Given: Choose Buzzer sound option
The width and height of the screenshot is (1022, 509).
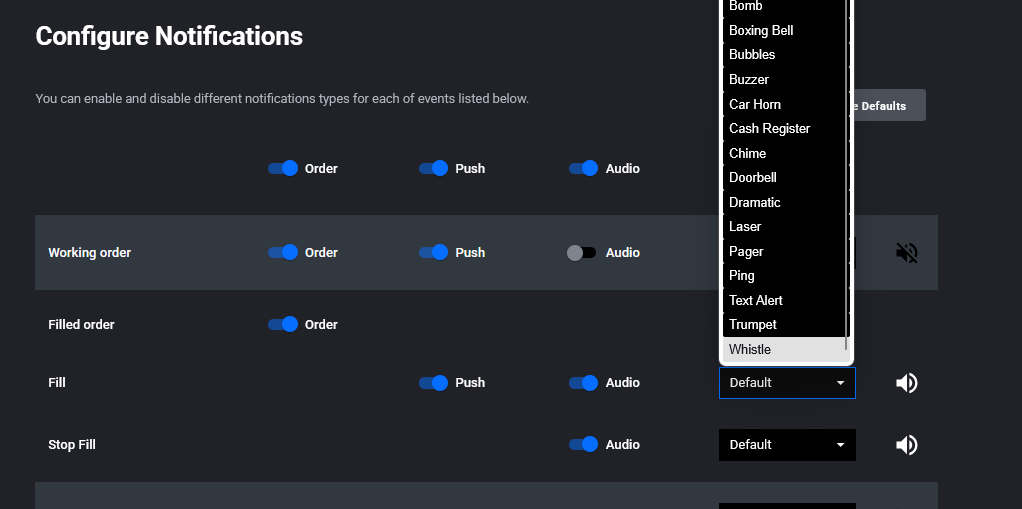Looking at the screenshot, I should (x=783, y=80).
